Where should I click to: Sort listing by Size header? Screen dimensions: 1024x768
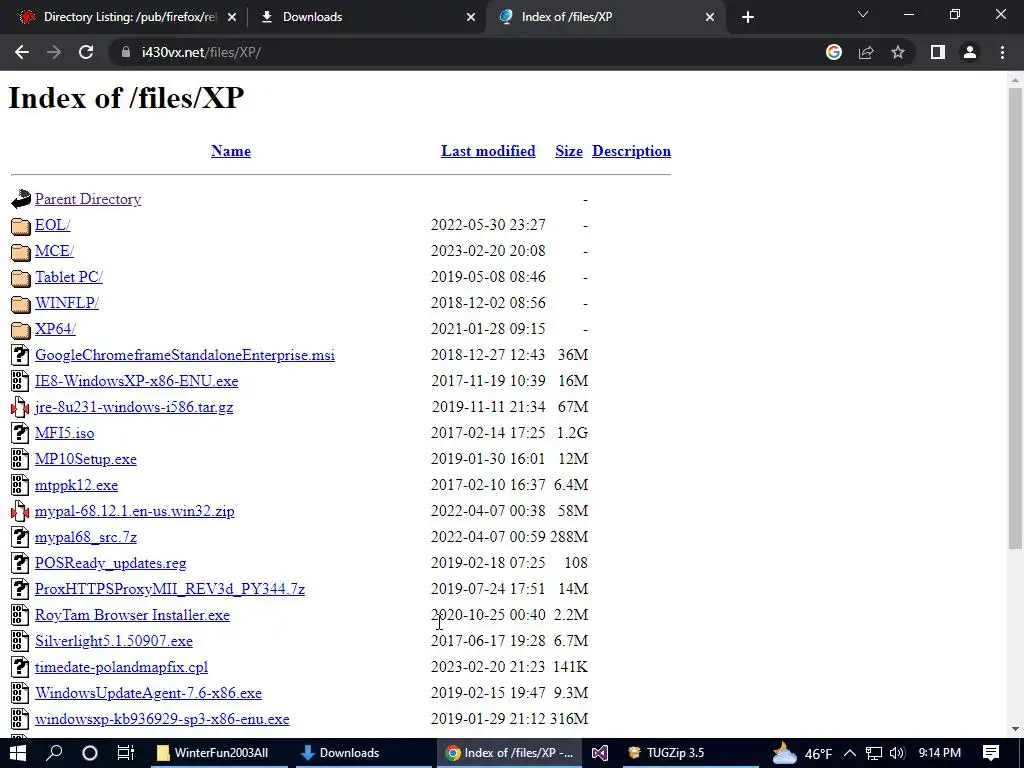tap(569, 151)
